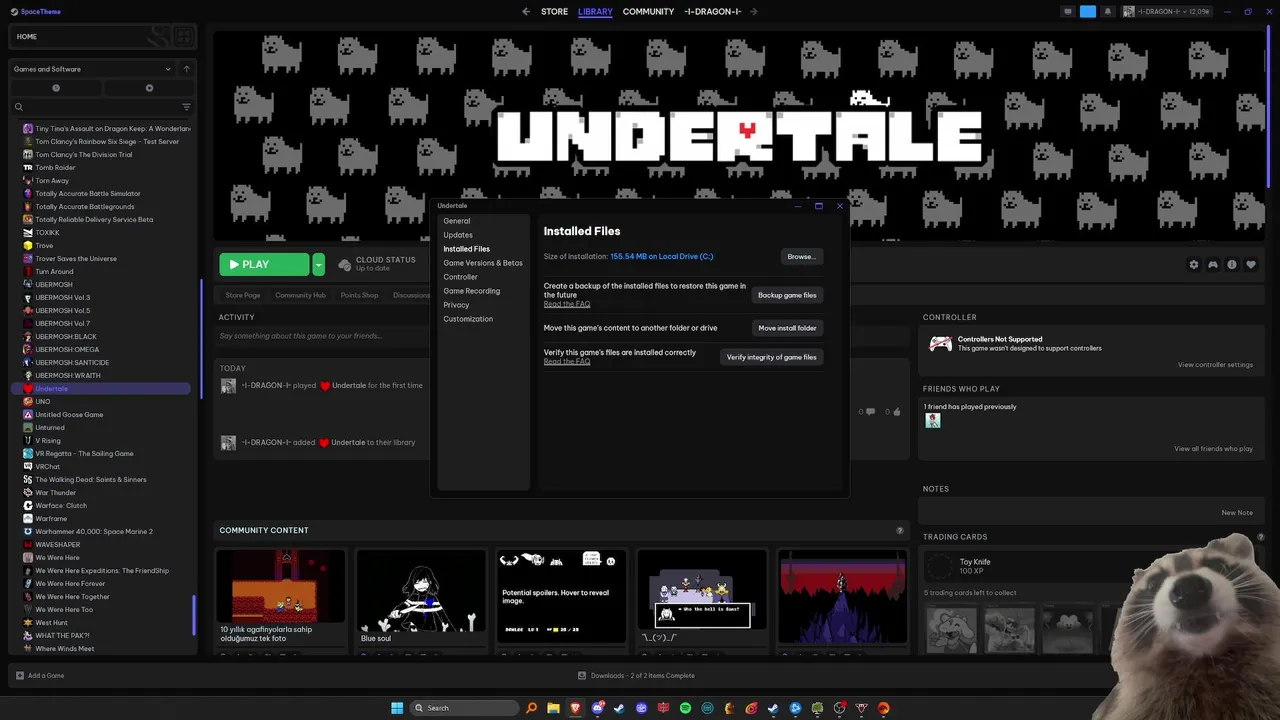The width and height of the screenshot is (1280, 720).
Task: Click the gray button left of the blue title bar button
Action: [x=1068, y=12]
